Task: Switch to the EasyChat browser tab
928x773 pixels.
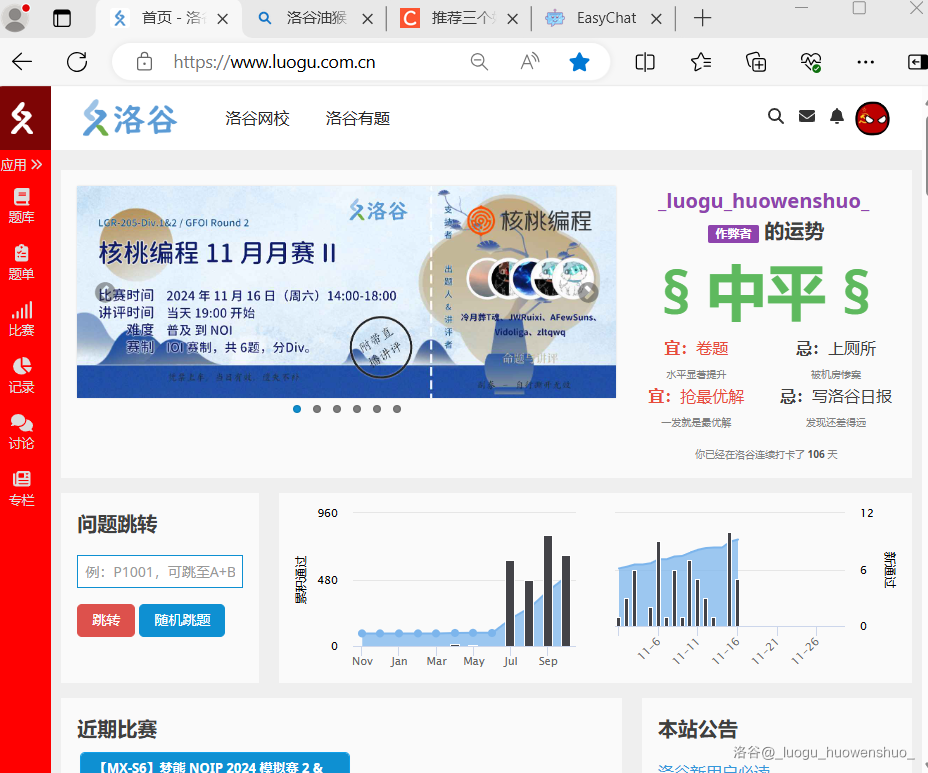Action: click(x=606, y=18)
